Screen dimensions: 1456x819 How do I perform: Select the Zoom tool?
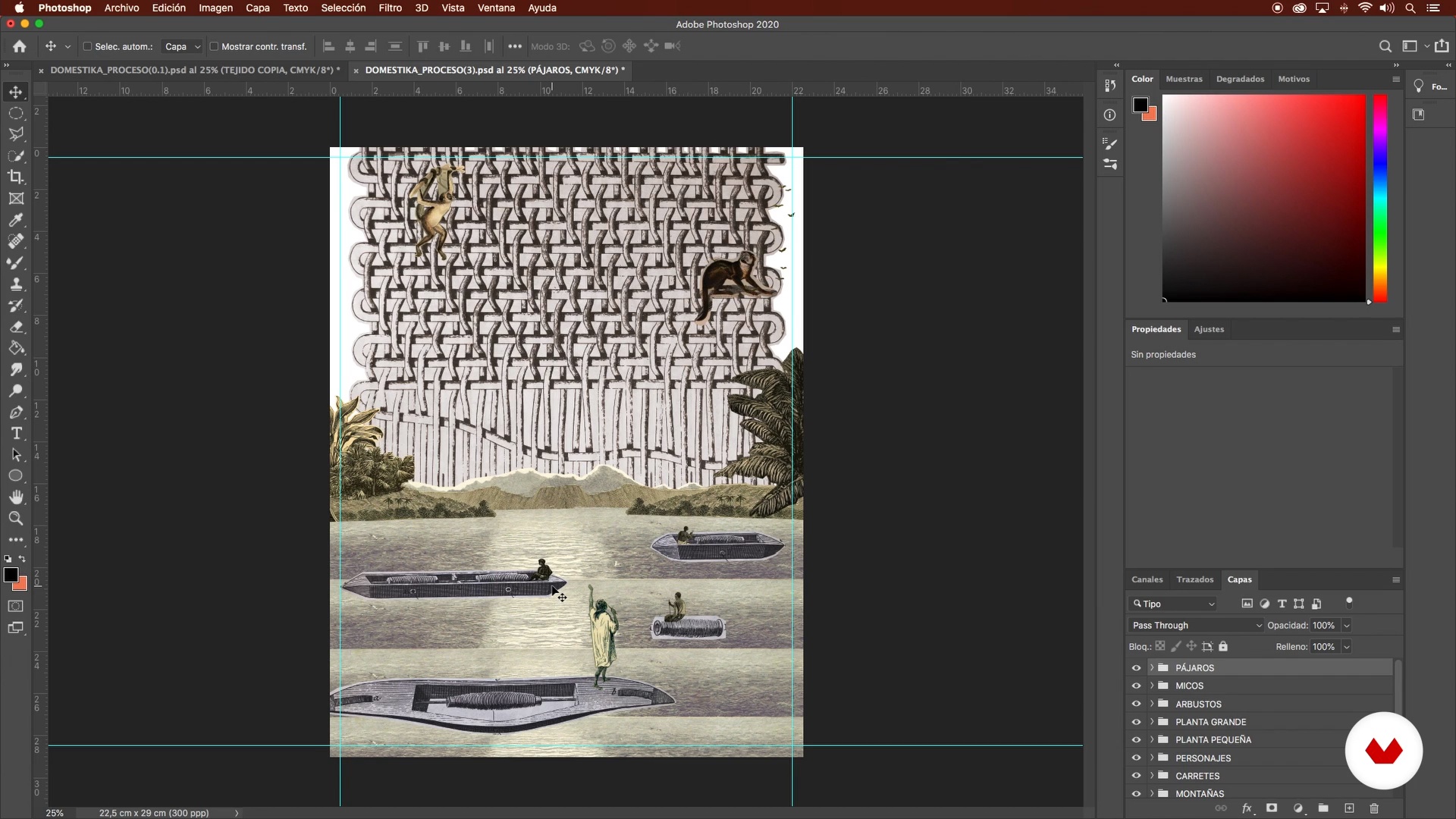click(16, 518)
